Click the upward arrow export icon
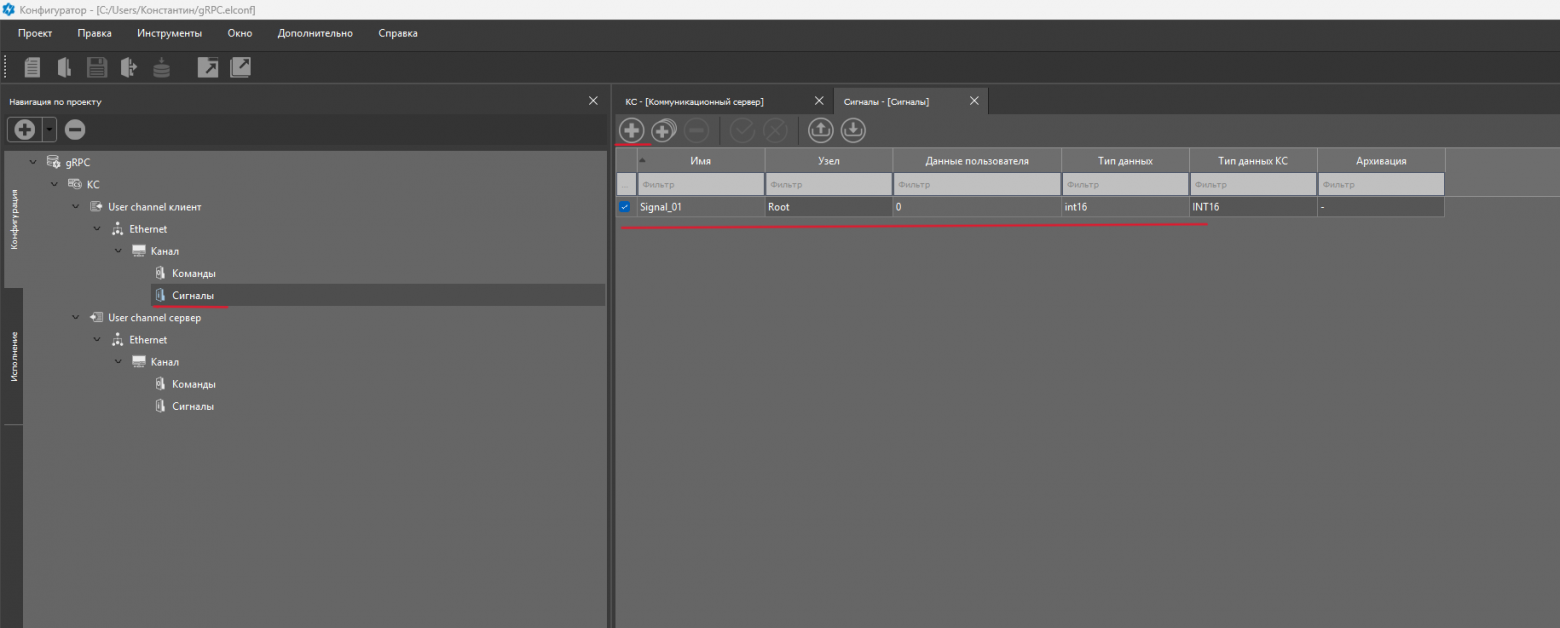 point(821,130)
